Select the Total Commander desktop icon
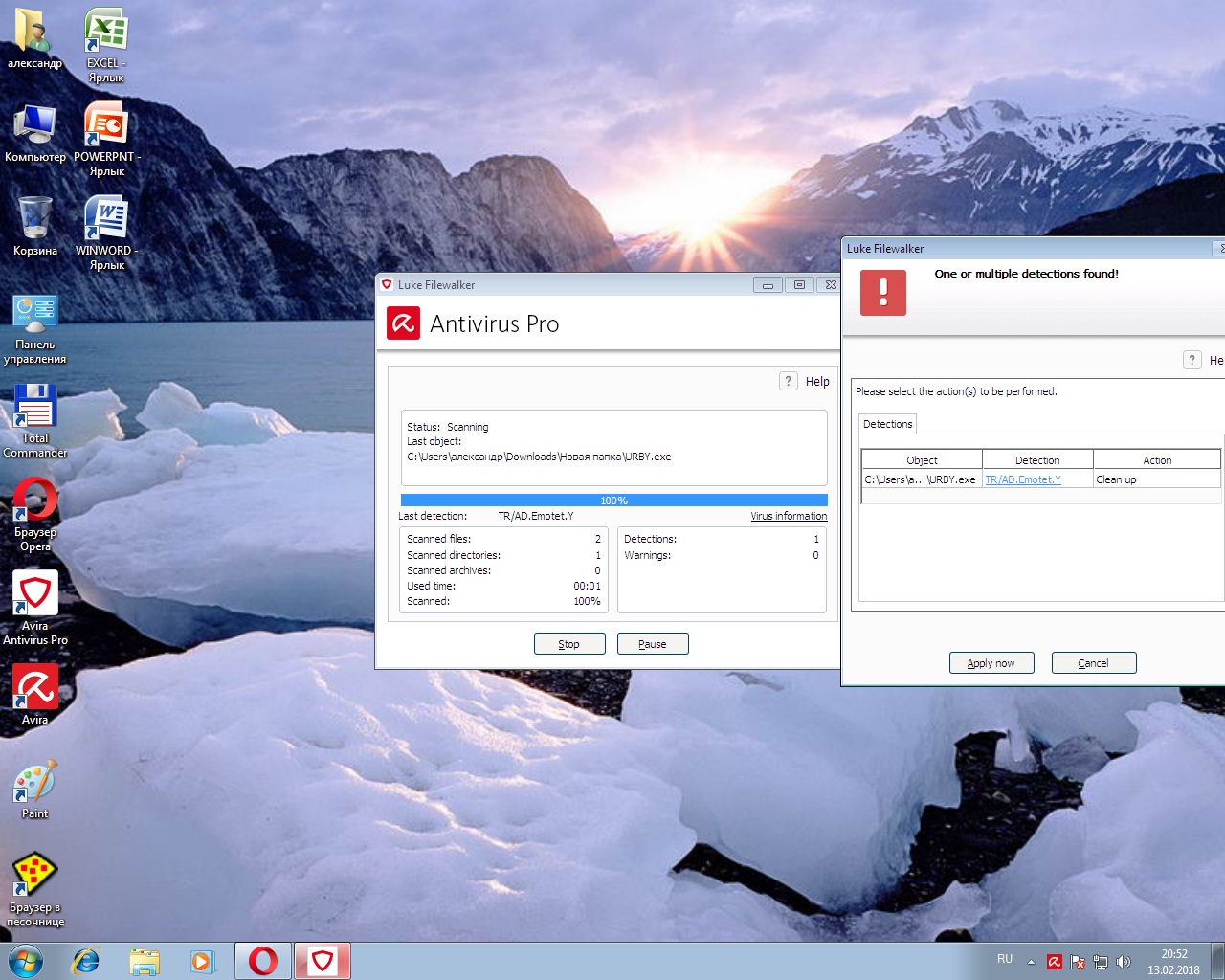 coord(35,420)
